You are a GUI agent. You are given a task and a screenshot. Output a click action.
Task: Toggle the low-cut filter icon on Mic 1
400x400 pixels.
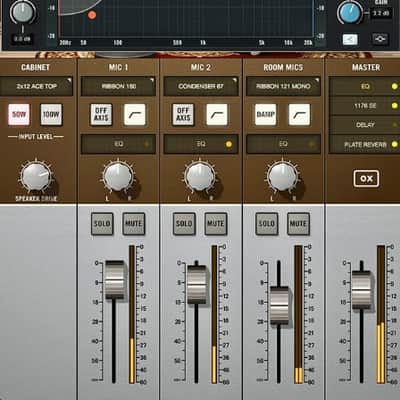(135, 114)
